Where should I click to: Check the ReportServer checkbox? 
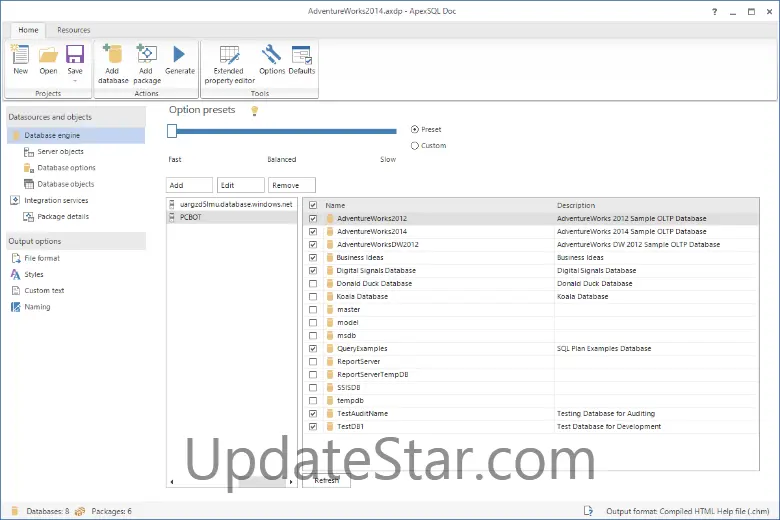[313, 362]
